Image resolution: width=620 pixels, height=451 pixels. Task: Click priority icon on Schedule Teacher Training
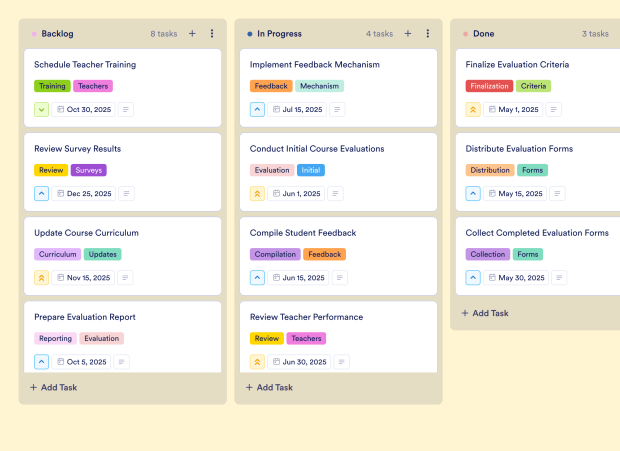tap(41, 110)
